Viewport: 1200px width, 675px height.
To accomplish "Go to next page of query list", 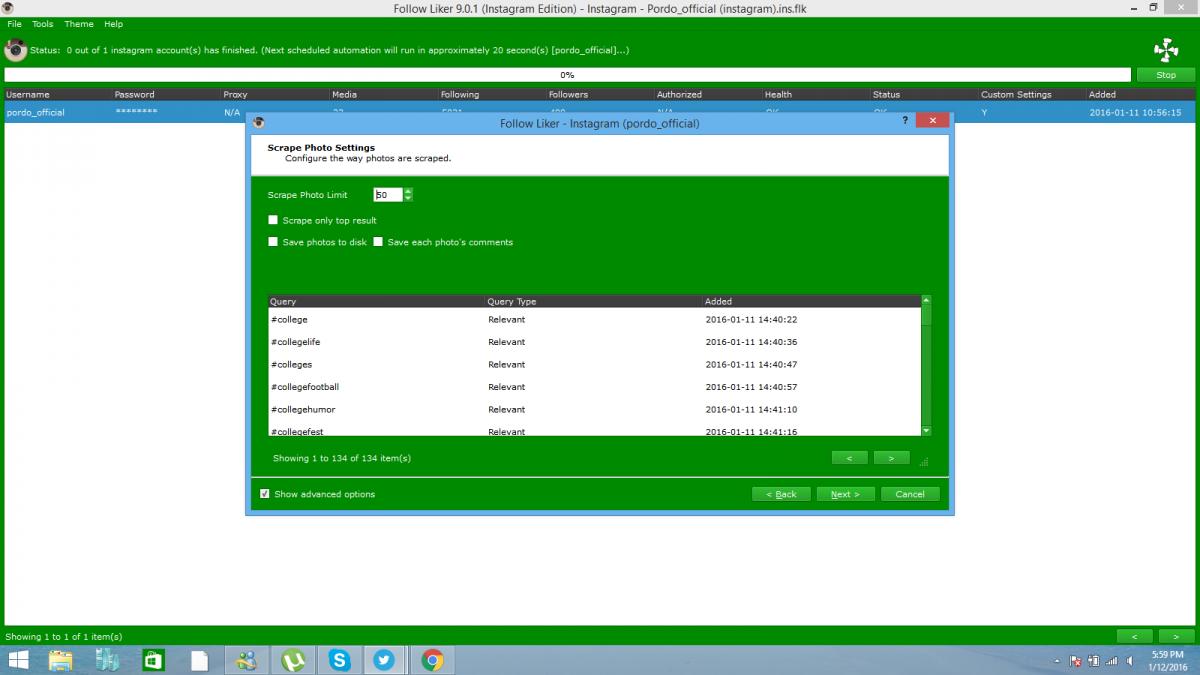I will coord(891,458).
